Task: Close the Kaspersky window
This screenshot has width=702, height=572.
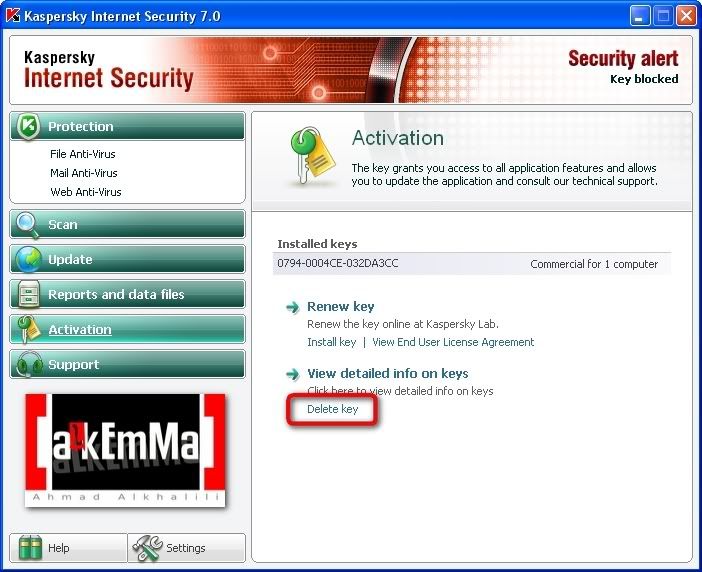Action: coord(686,16)
